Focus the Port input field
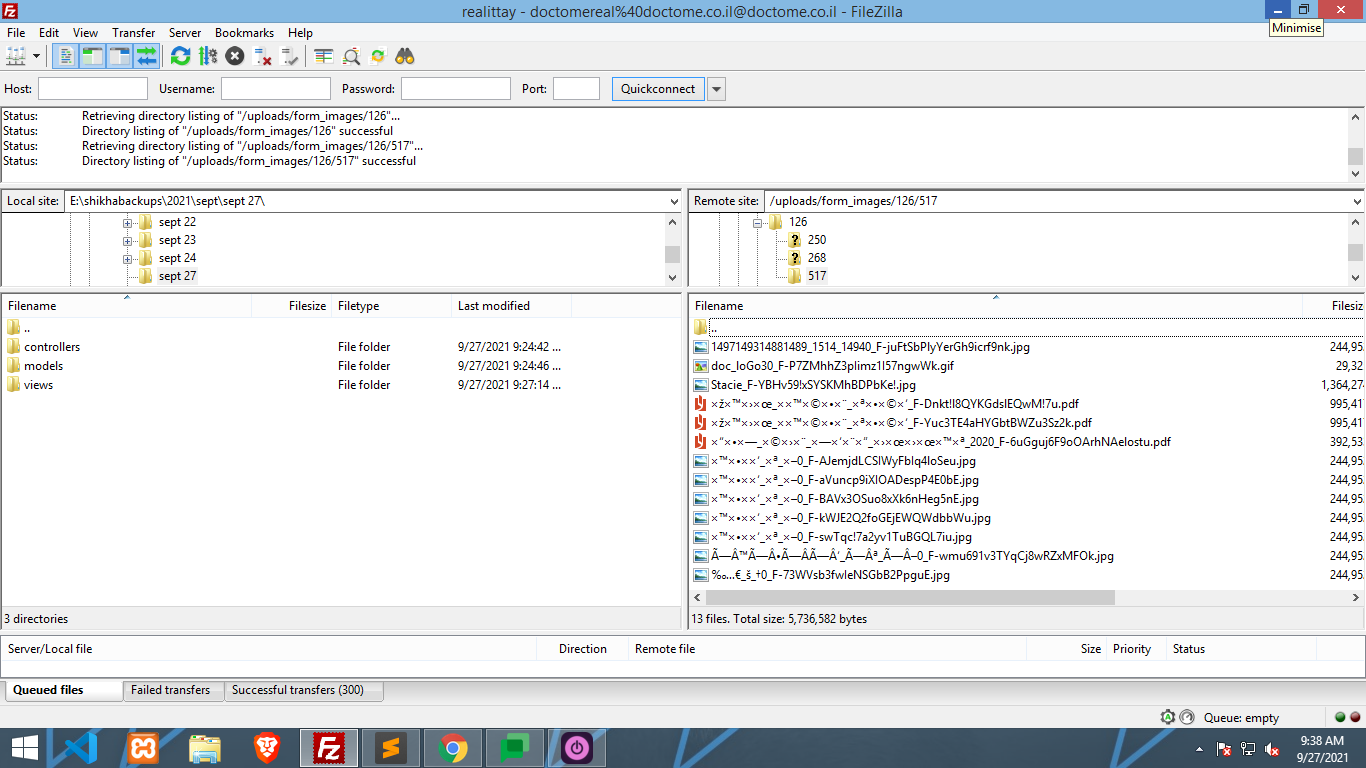 tap(576, 89)
